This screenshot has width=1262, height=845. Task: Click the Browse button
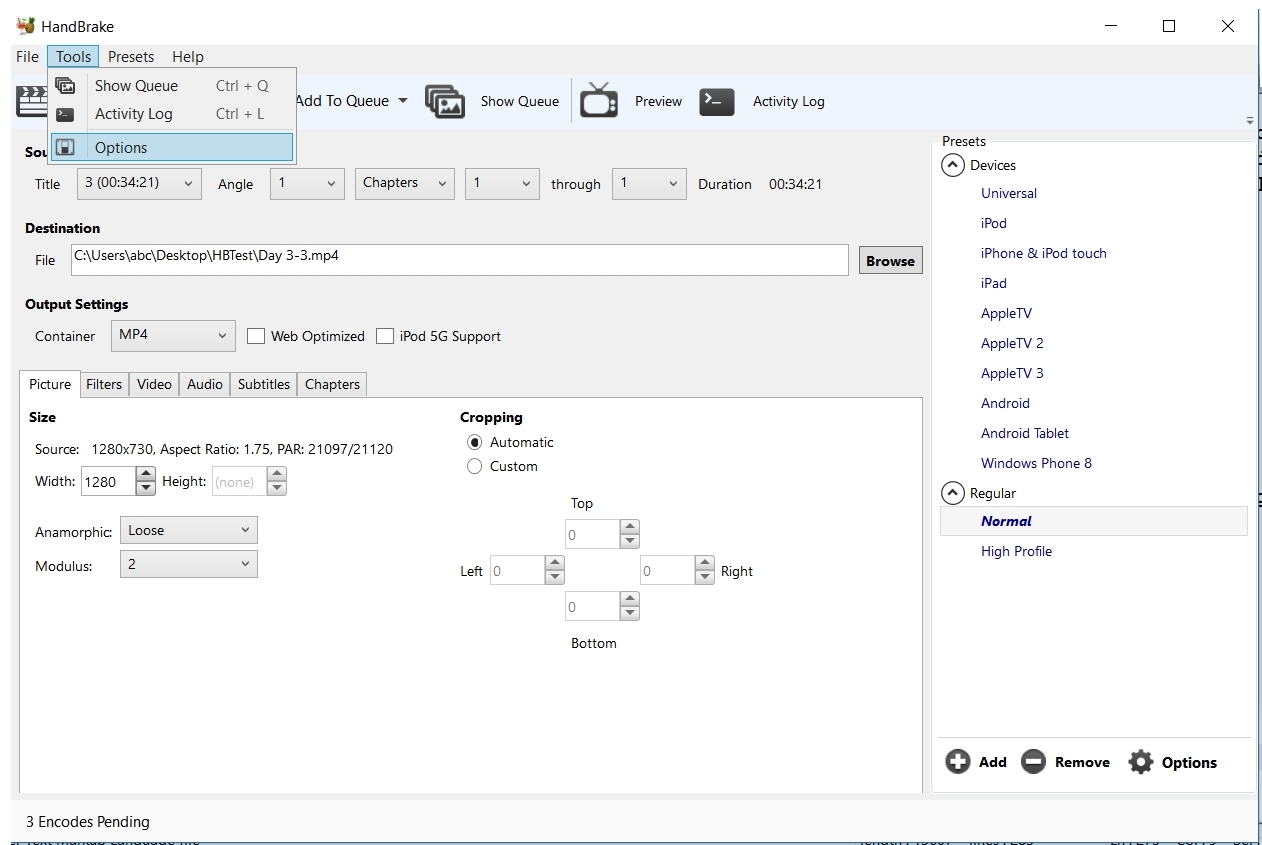(x=890, y=261)
